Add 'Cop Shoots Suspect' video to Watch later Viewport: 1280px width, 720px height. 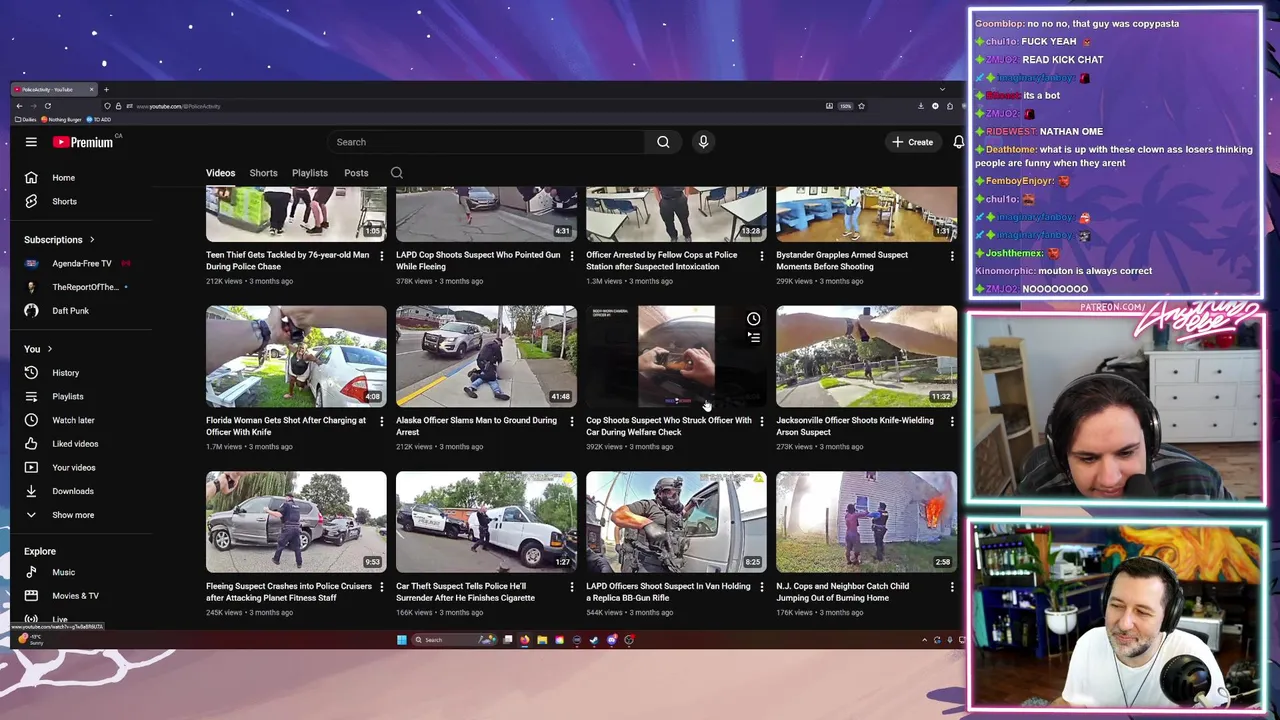753,319
